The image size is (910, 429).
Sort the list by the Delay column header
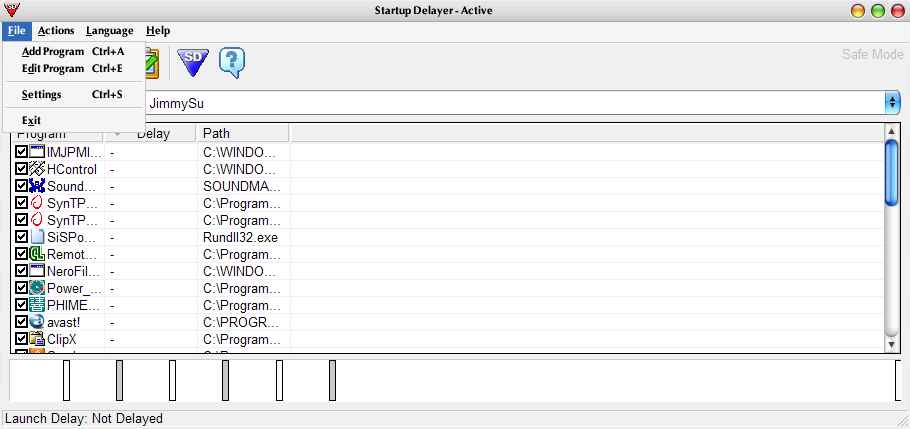coord(150,134)
